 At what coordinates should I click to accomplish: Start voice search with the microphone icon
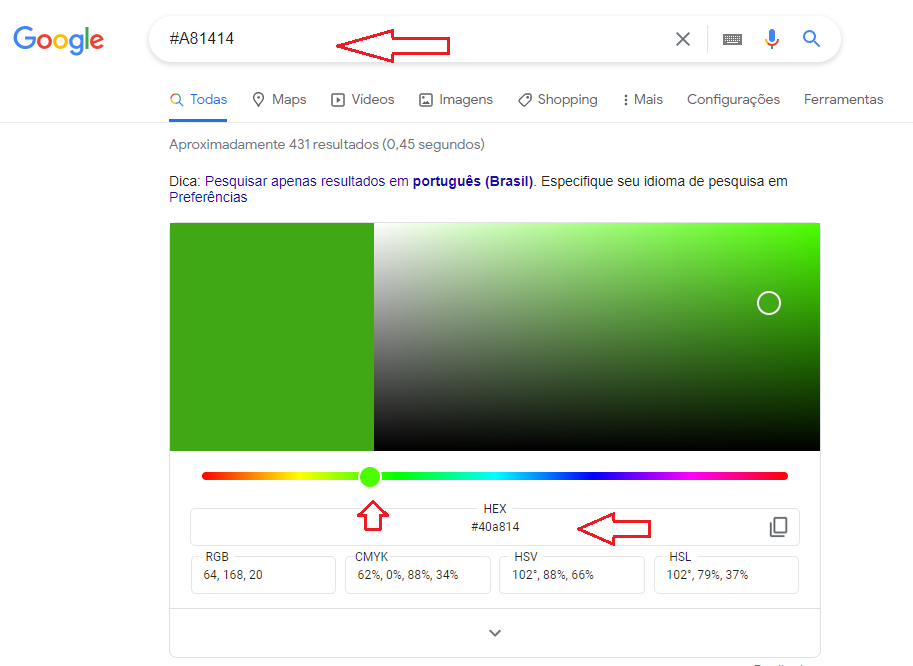point(772,39)
